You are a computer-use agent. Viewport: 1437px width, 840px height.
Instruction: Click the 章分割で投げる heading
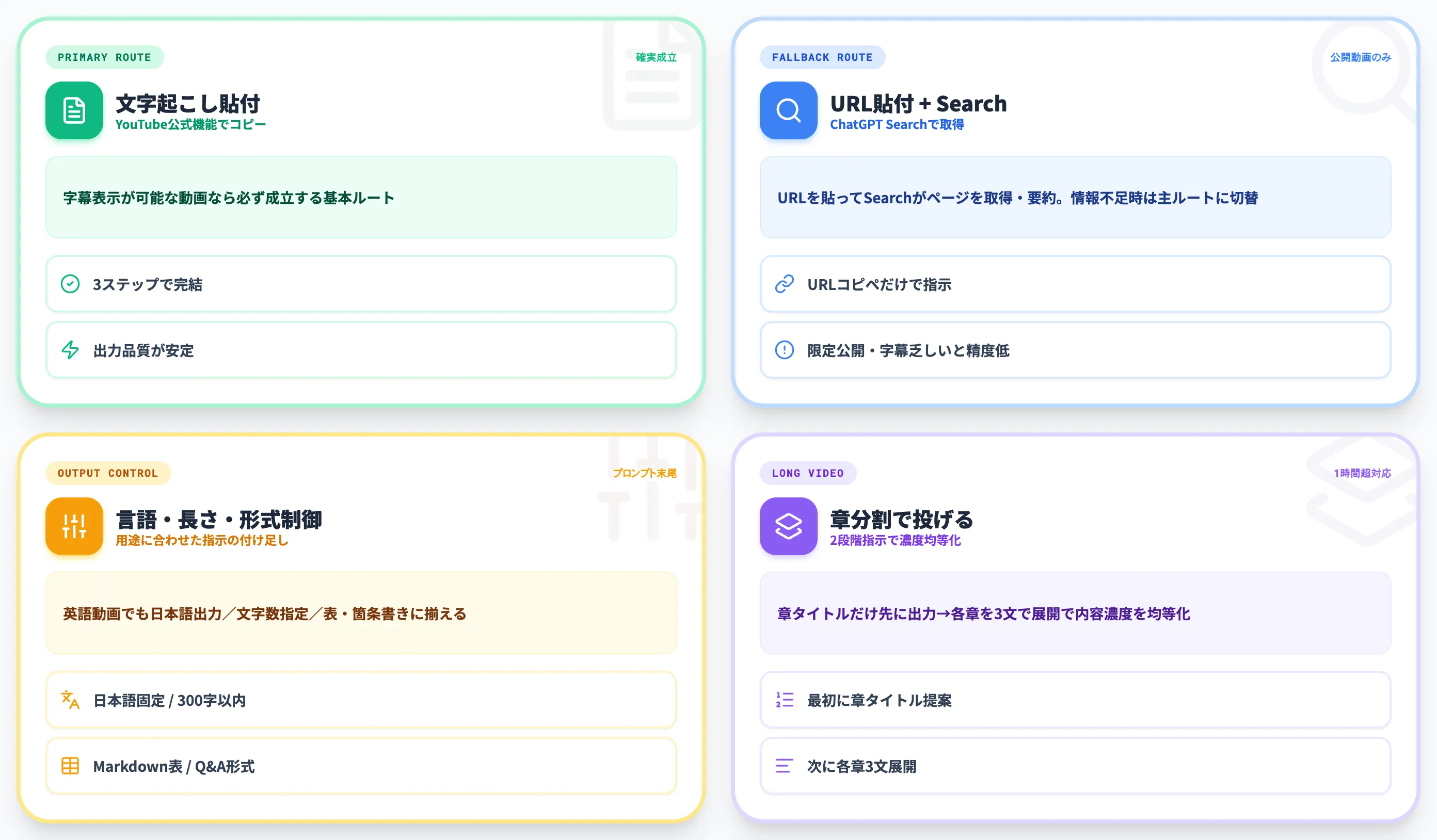(x=902, y=520)
